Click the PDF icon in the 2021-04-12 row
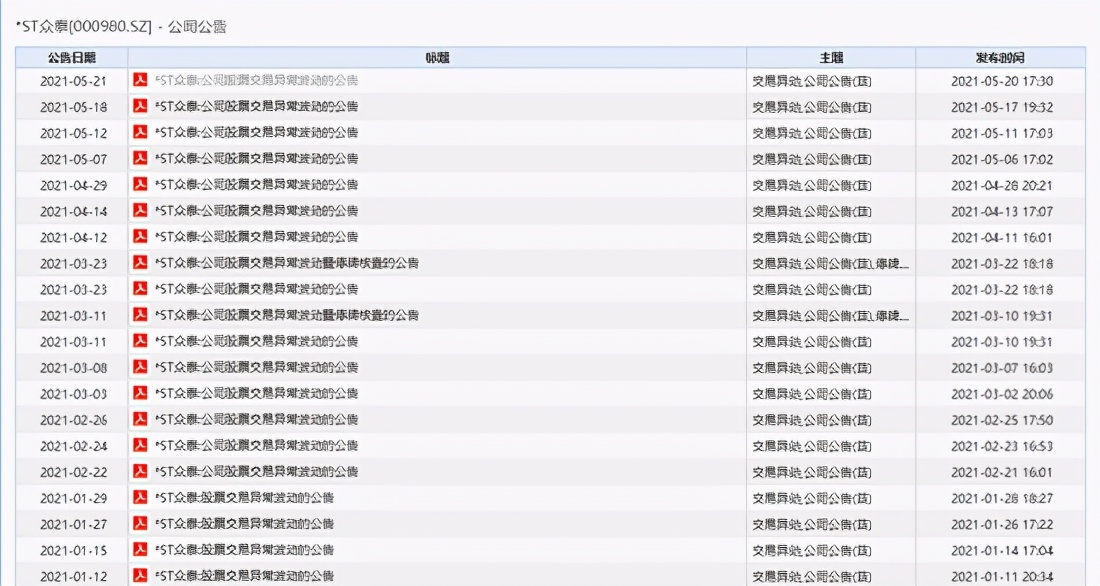The image size is (1100, 586). coord(141,237)
